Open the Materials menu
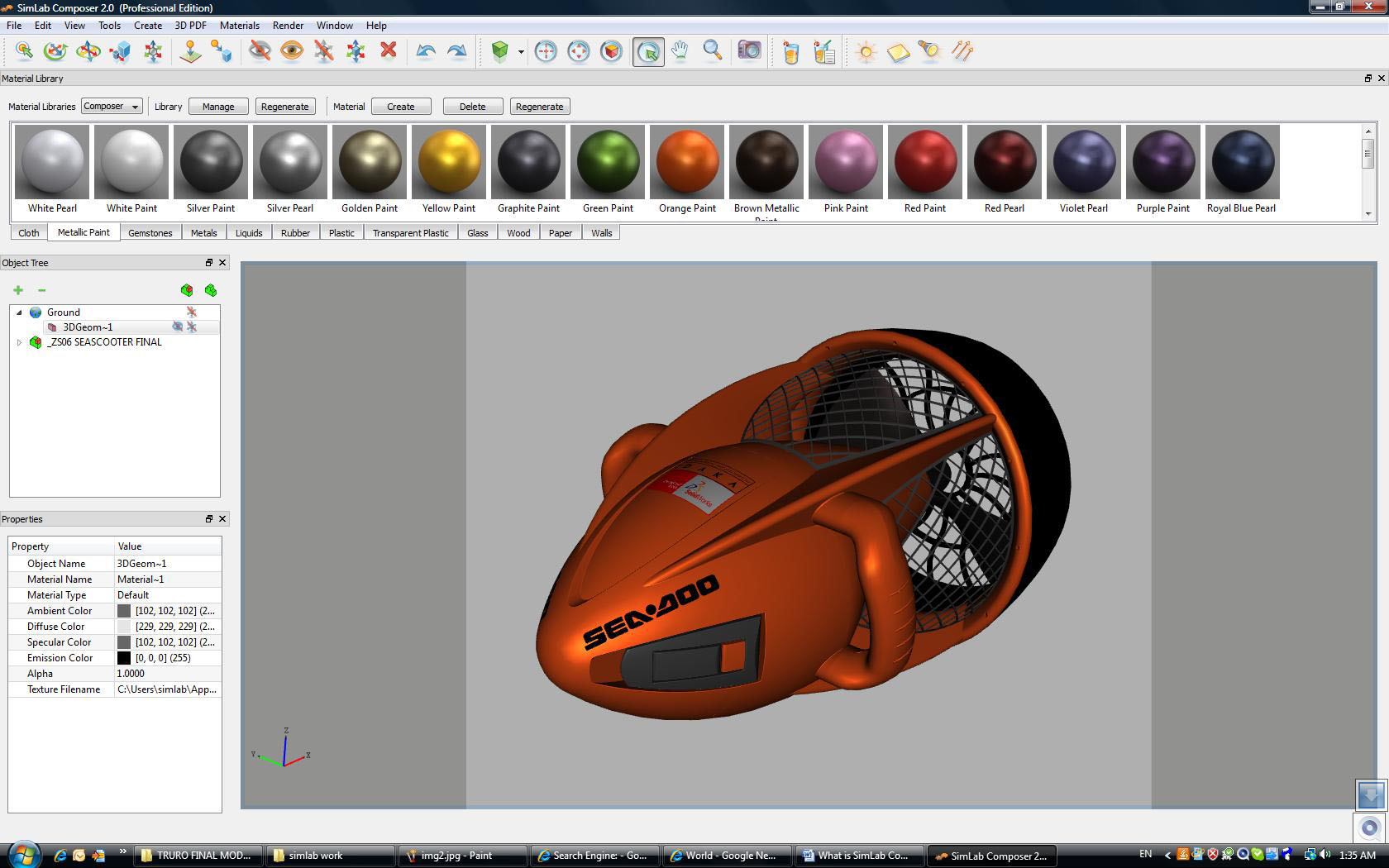This screenshot has width=1389, height=868. (x=240, y=25)
